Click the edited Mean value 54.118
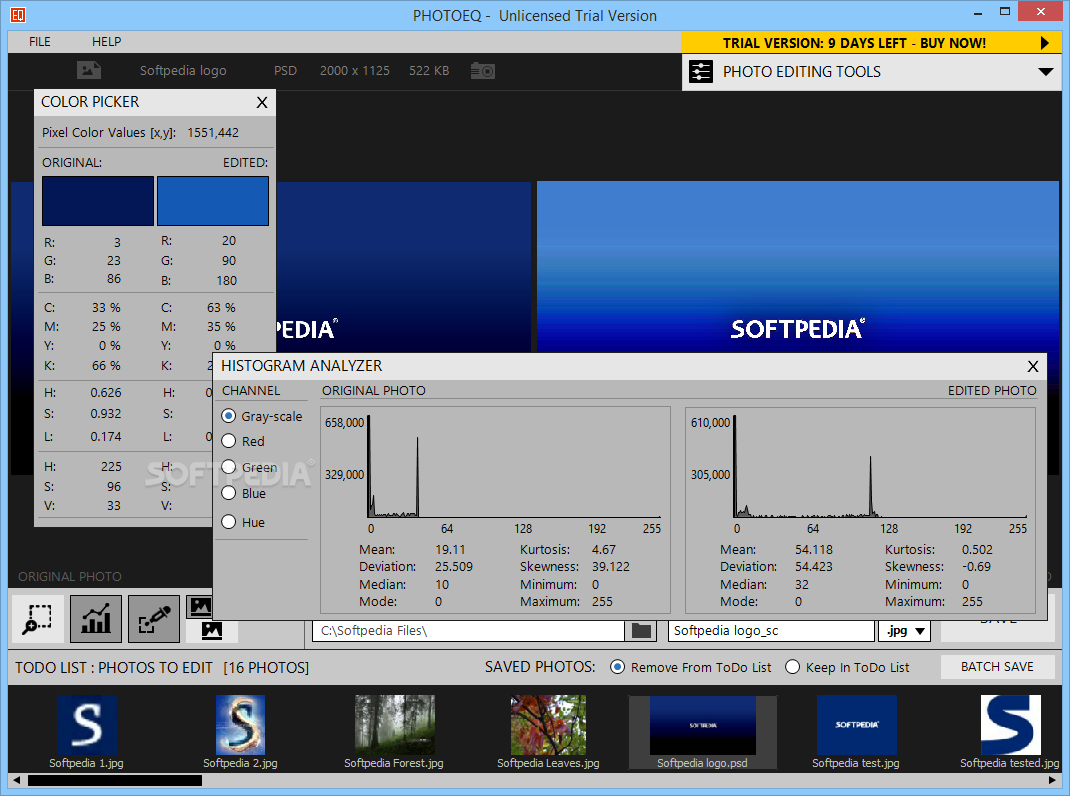Image resolution: width=1070 pixels, height=796 pixels. coord(813,550)
